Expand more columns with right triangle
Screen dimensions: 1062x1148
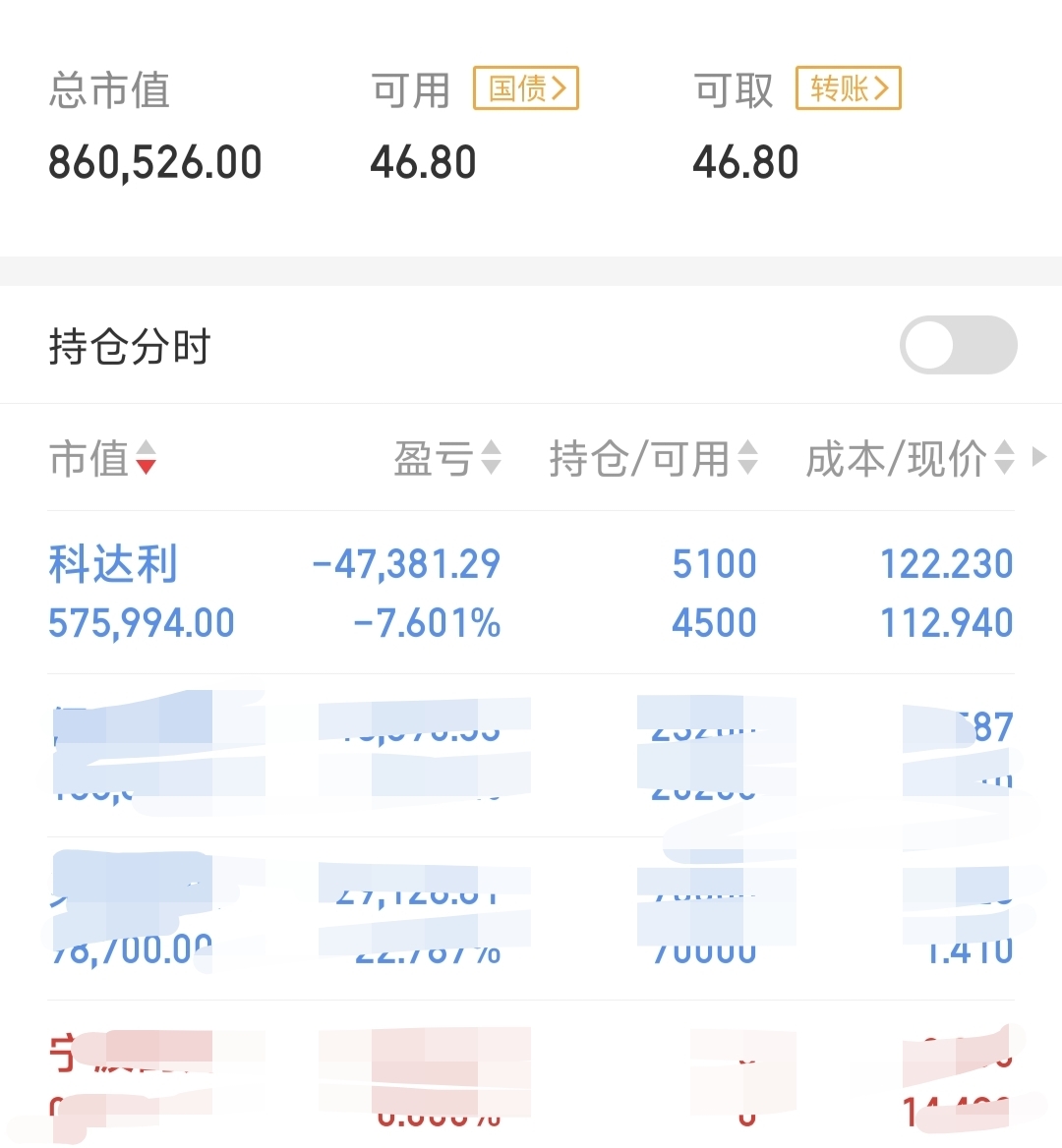pos(1039,457)
